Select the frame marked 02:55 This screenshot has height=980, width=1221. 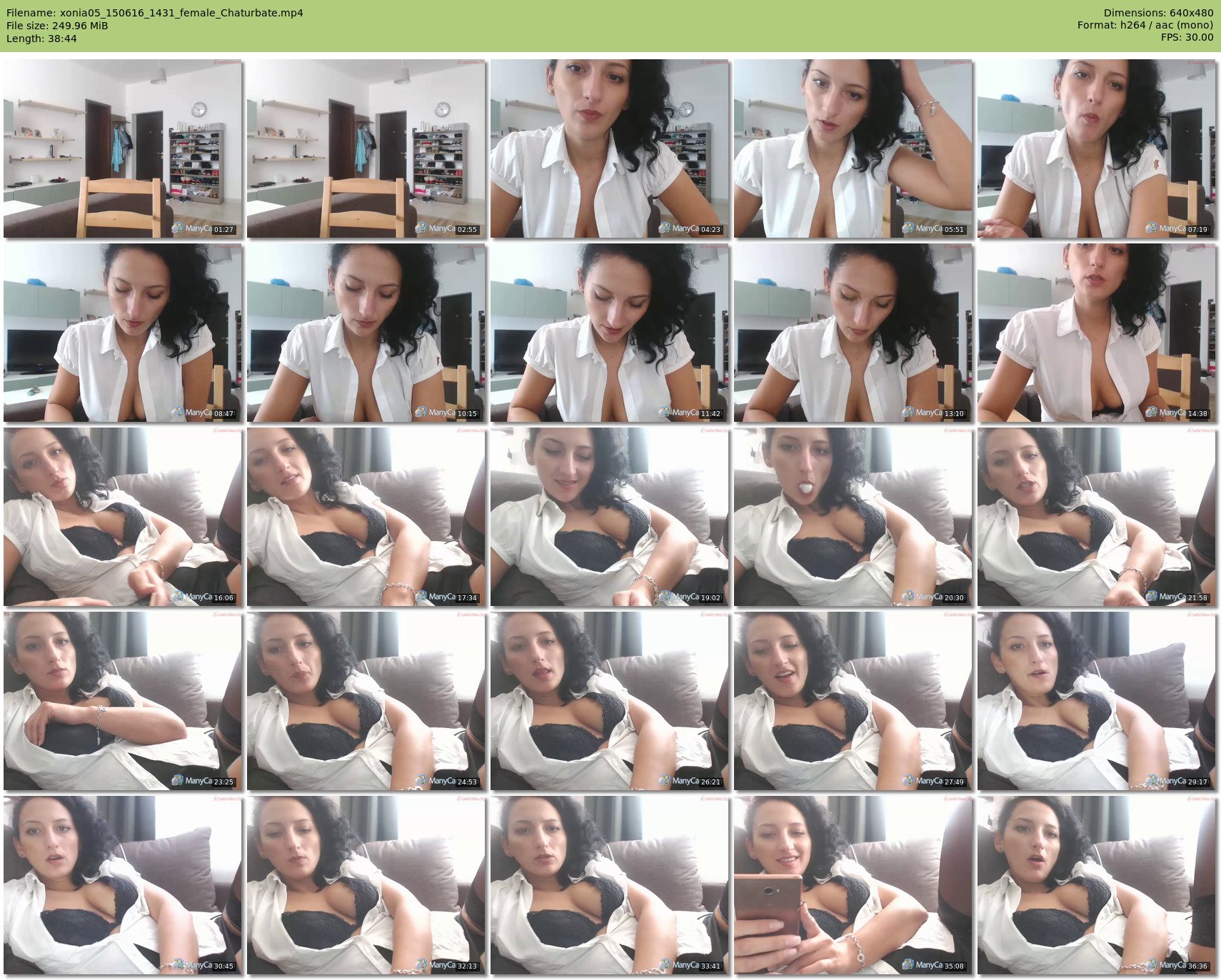click(366, 148)
